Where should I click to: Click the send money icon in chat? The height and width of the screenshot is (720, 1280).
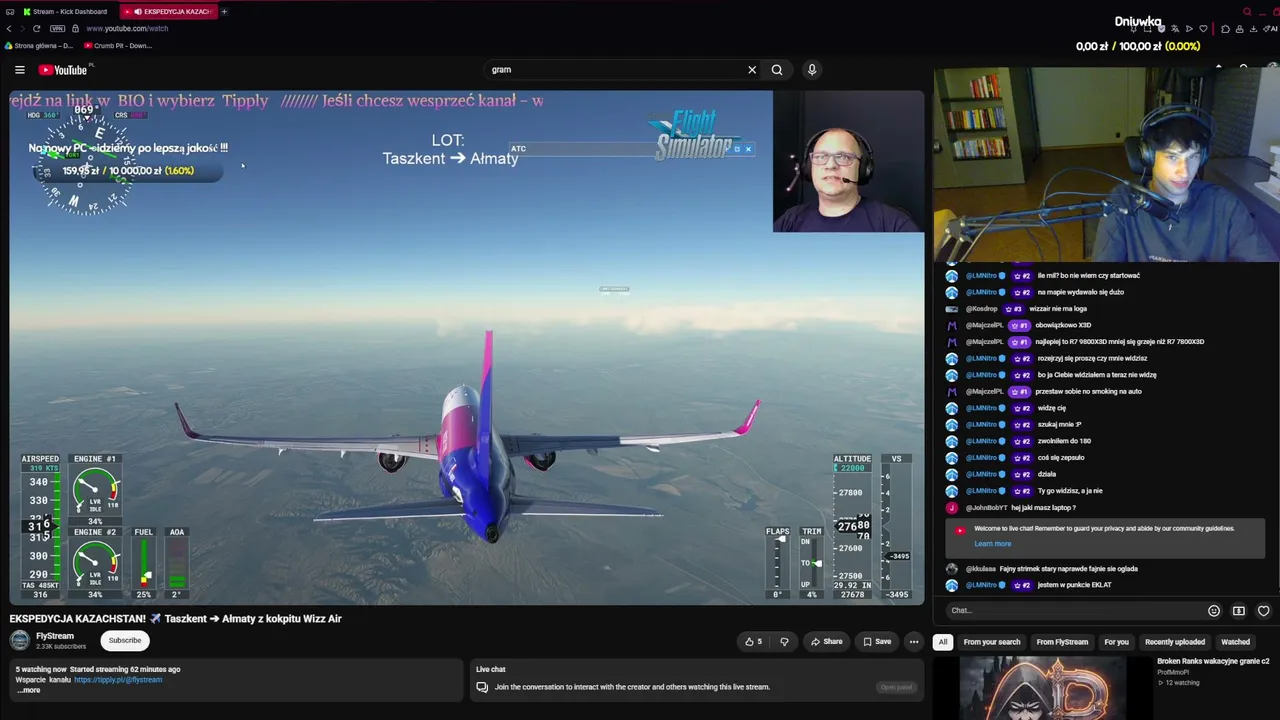tap(1239, 611)
